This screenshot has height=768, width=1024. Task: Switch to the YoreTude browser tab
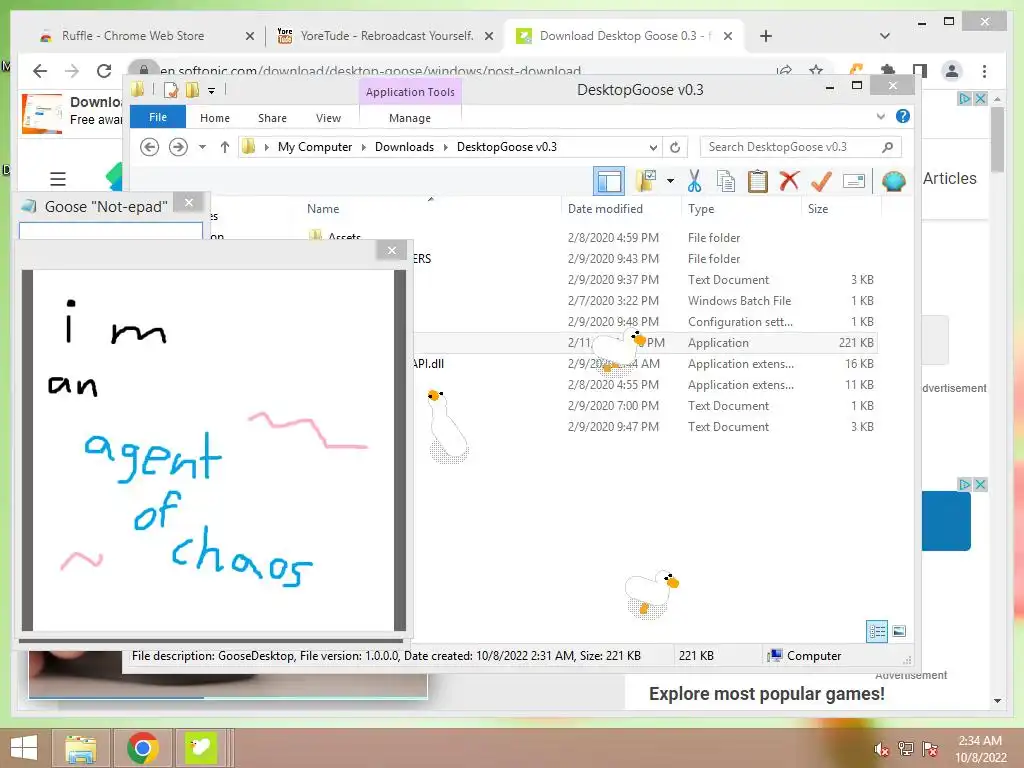387,36
